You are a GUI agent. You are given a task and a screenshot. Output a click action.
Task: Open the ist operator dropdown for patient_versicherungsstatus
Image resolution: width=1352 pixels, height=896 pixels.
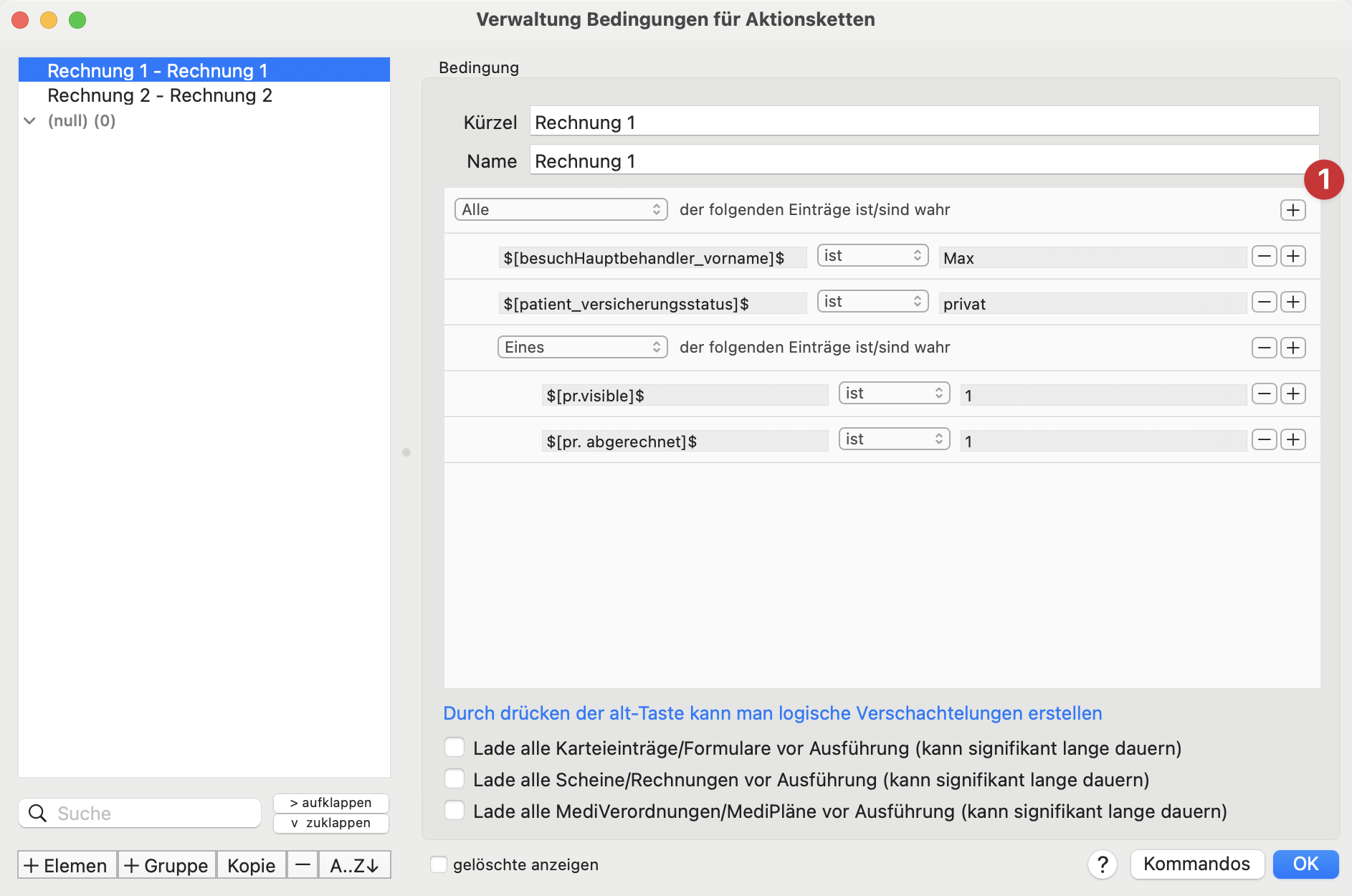pos(872,302)
